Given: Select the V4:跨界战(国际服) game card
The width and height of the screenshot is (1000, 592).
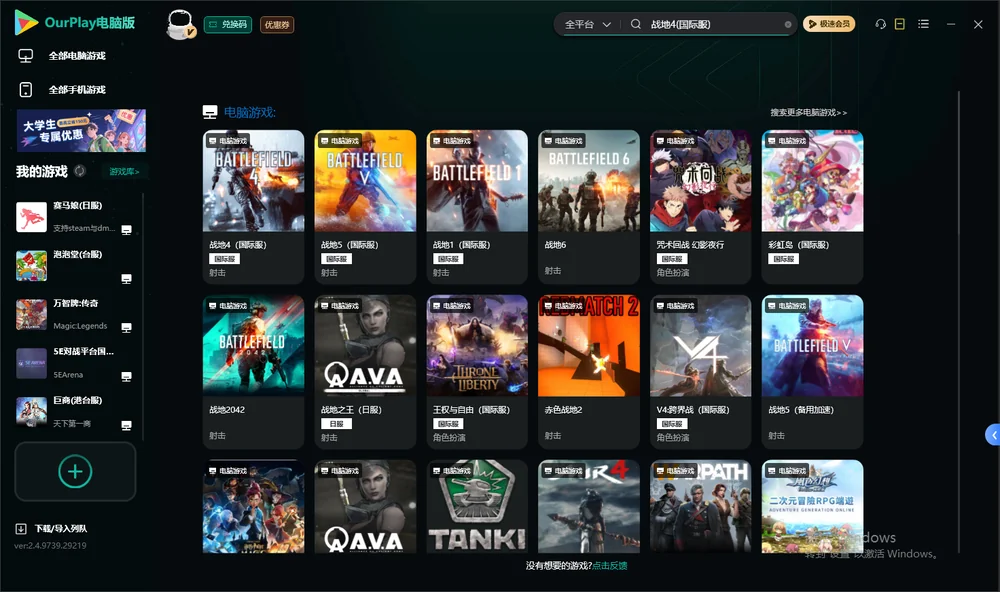Looking at the screenshot, I should pos(701,372).
